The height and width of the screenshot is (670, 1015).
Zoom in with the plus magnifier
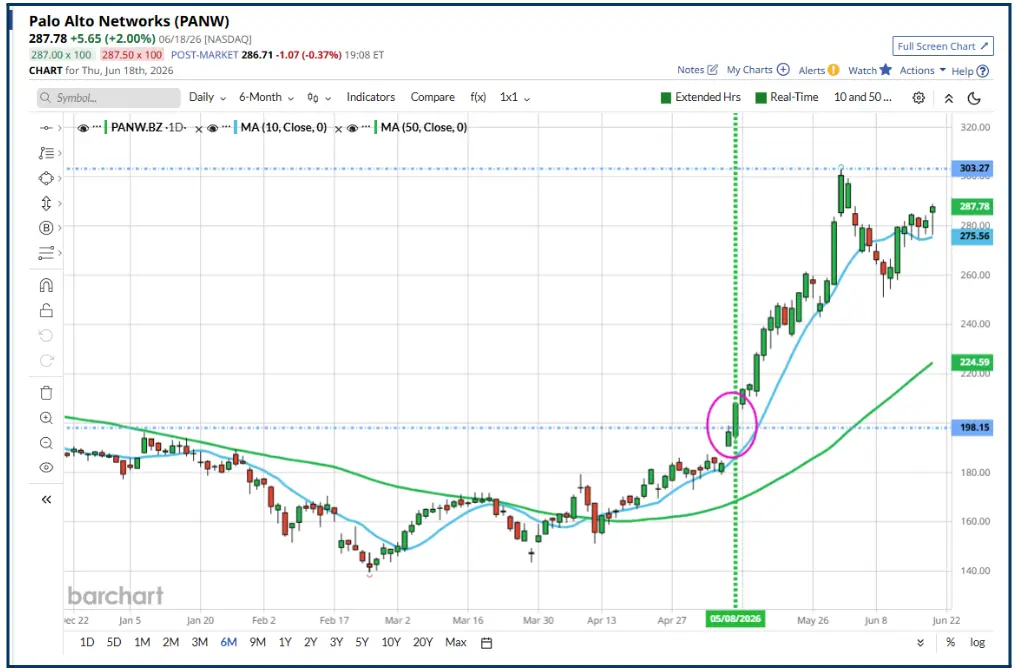click(46, 418)
